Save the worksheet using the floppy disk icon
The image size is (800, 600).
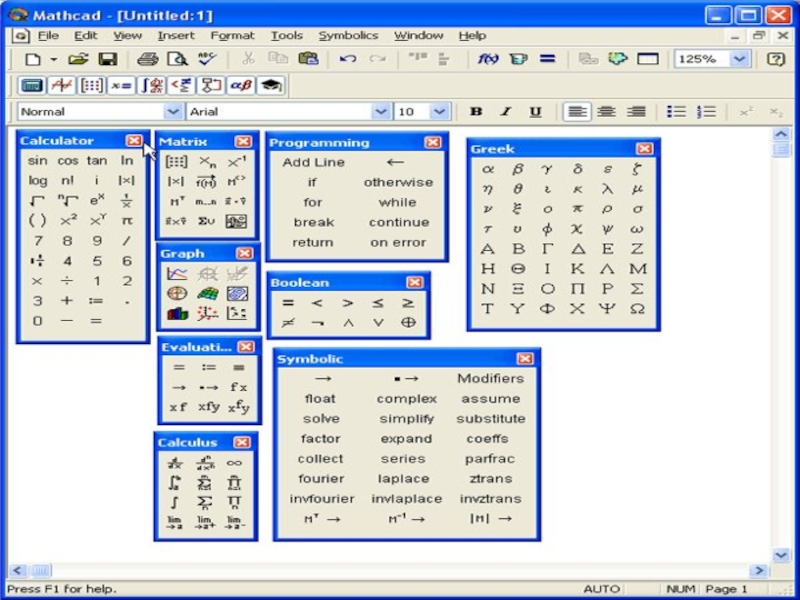coord(108,59)
